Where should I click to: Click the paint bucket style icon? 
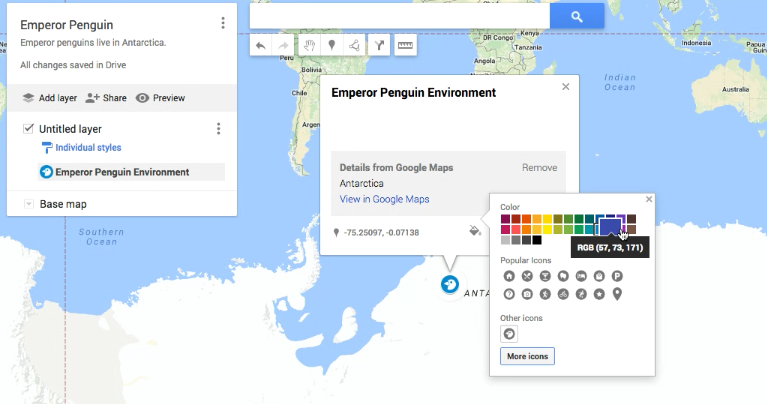pyautogui.click(x=474, y=230)
